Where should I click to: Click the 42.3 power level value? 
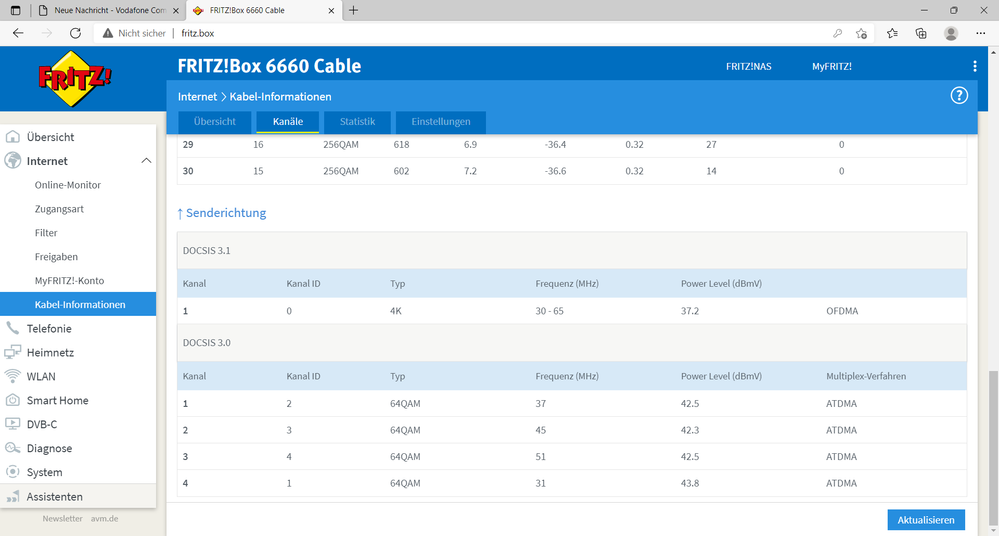tap(690, 430)
